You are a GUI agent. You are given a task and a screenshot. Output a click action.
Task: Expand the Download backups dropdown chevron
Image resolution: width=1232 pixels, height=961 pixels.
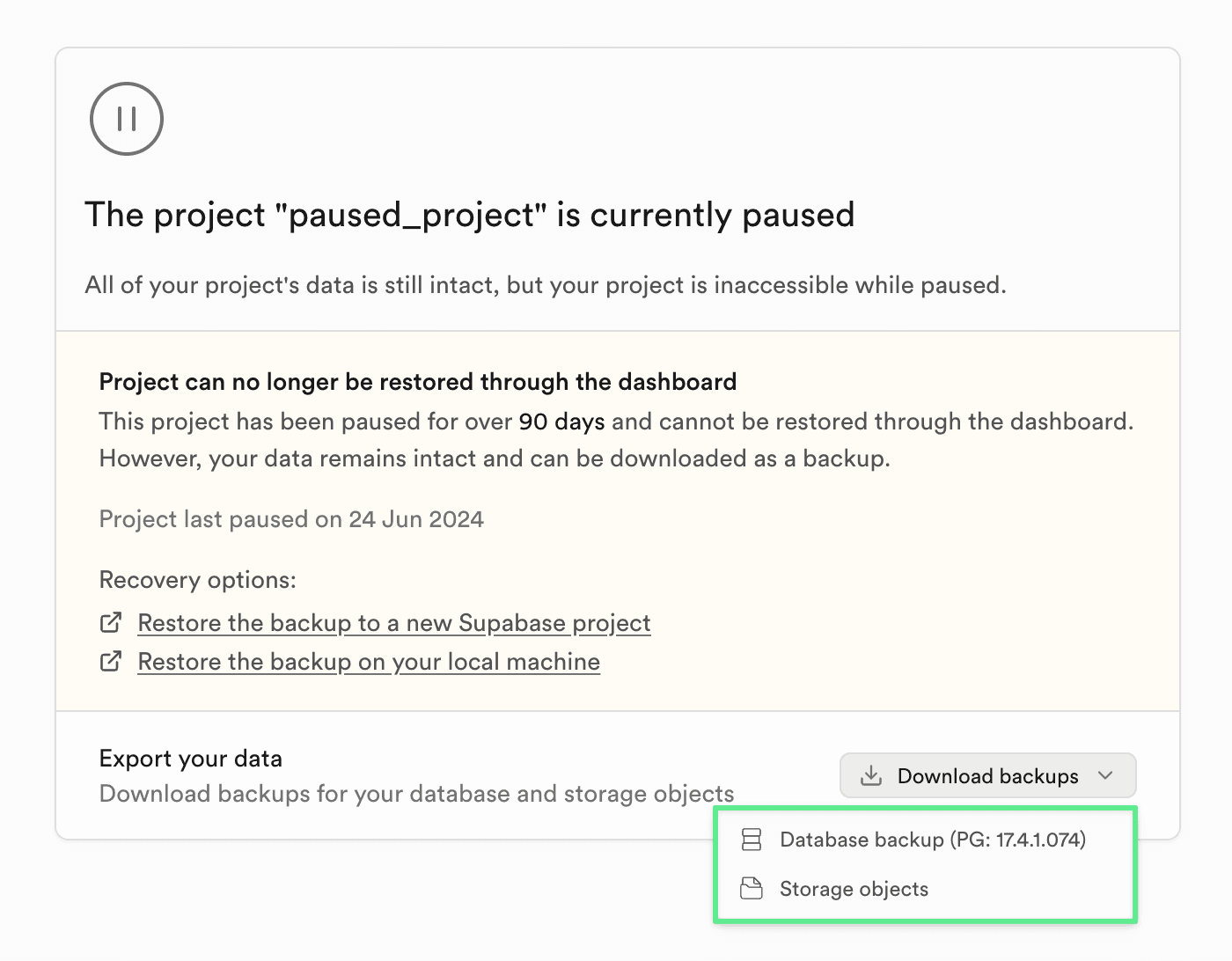[1106, 775]
